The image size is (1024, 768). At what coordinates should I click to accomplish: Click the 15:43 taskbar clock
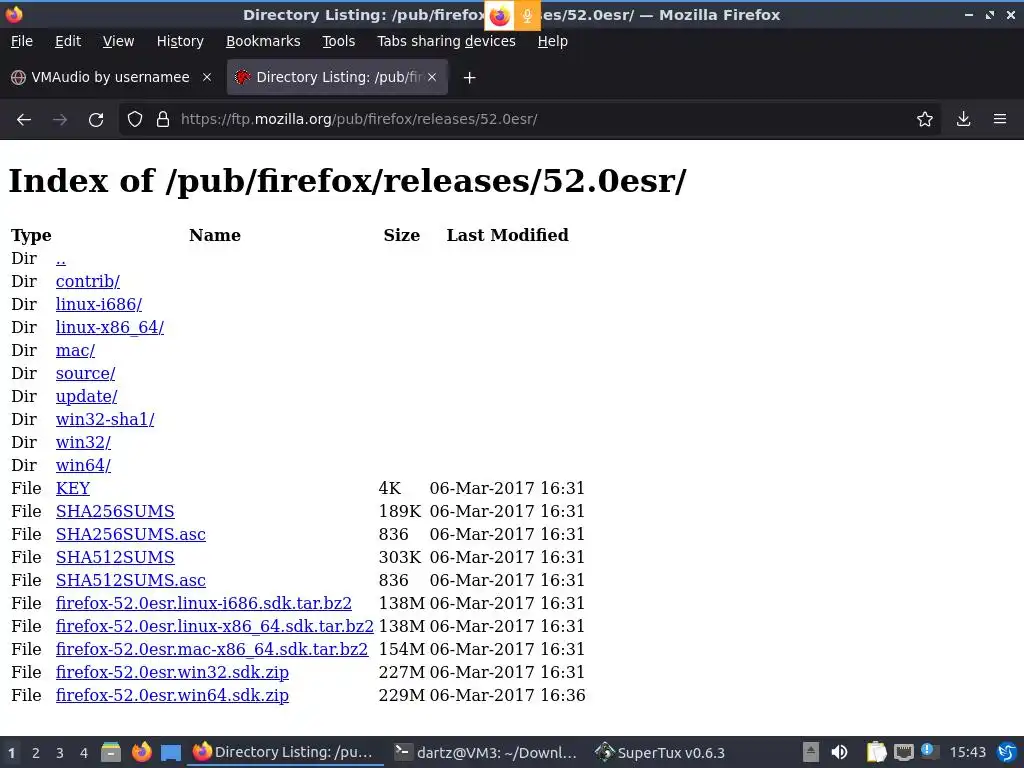[967, 752]
